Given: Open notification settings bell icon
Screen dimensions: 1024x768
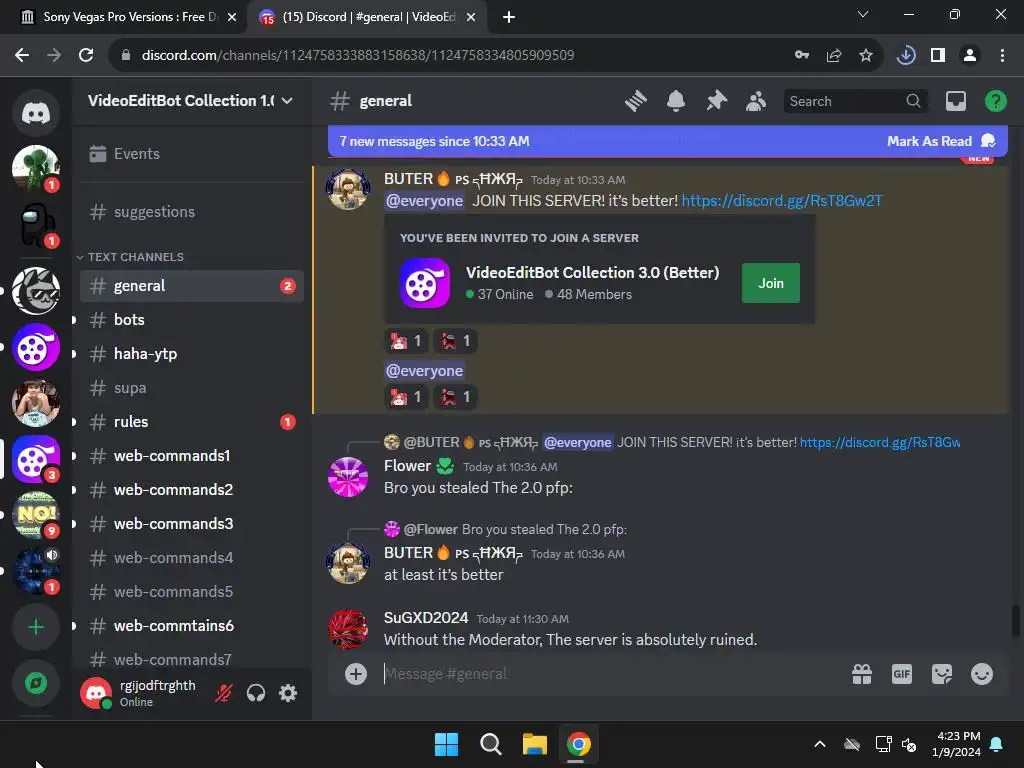Looking at the screenshot, I should coord(676,101).
